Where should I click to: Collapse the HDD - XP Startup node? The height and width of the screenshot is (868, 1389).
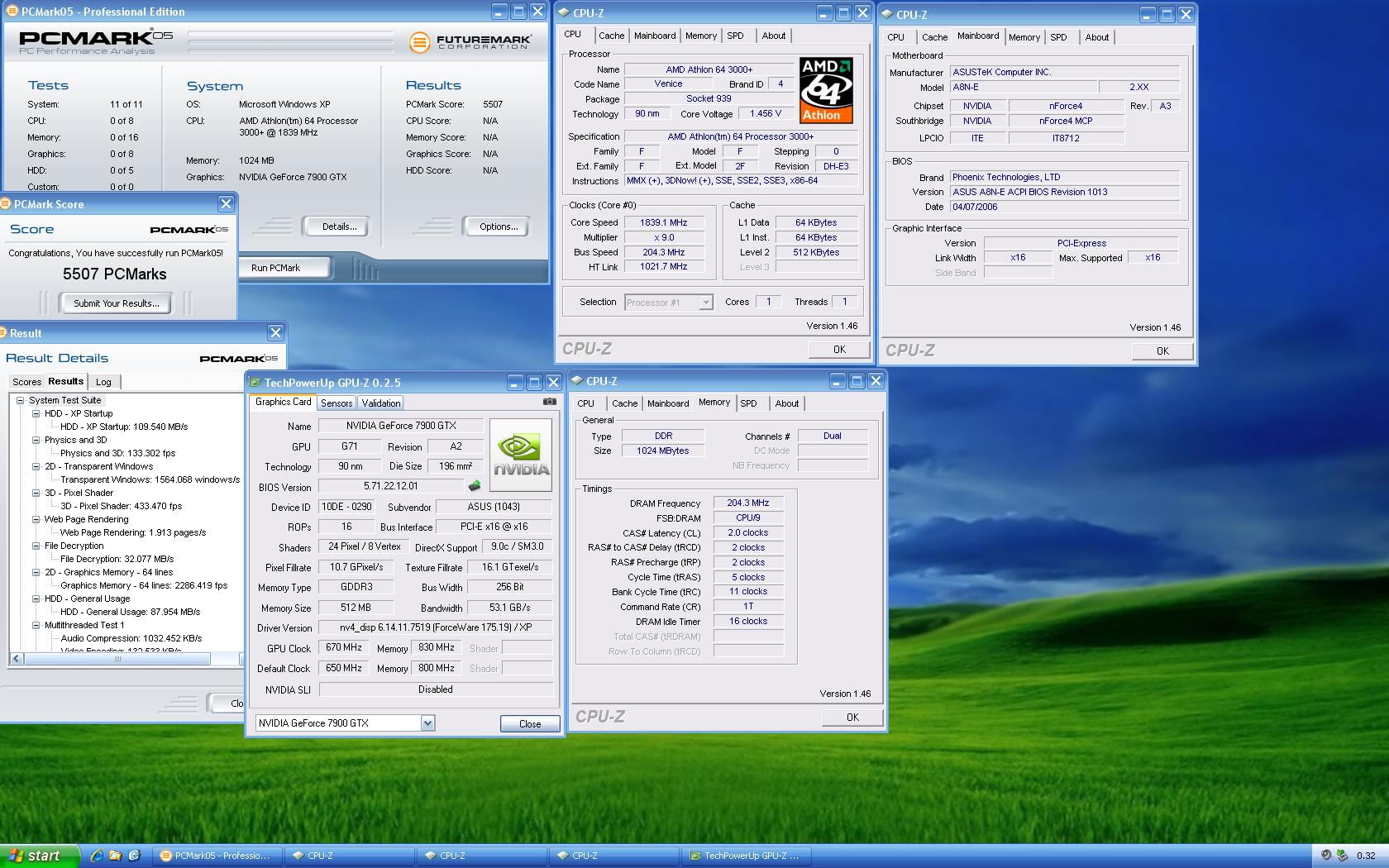pyautogui.click(x=36, y=413)
